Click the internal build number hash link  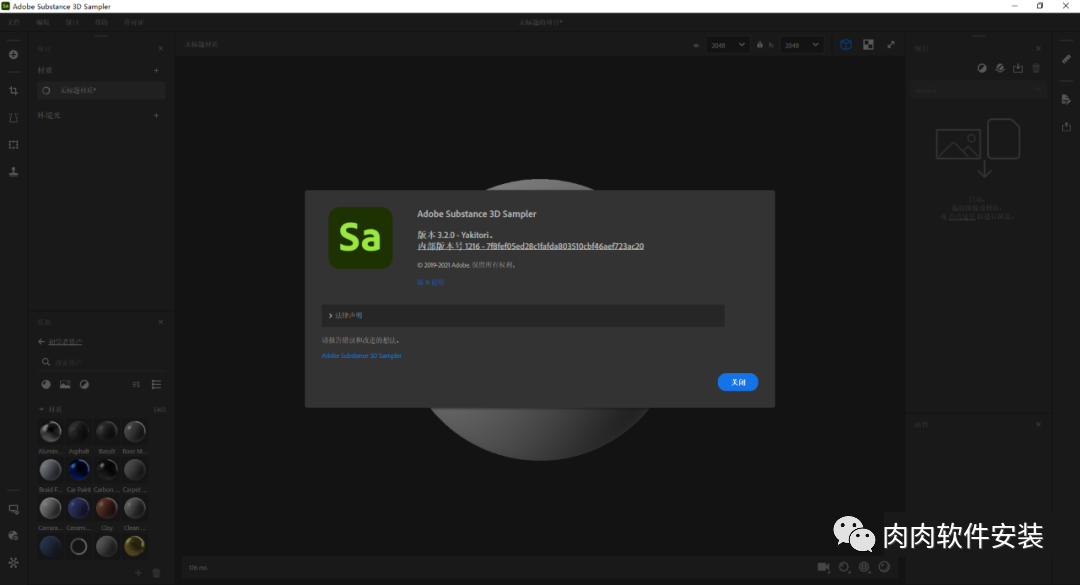(x=530, y=246)
